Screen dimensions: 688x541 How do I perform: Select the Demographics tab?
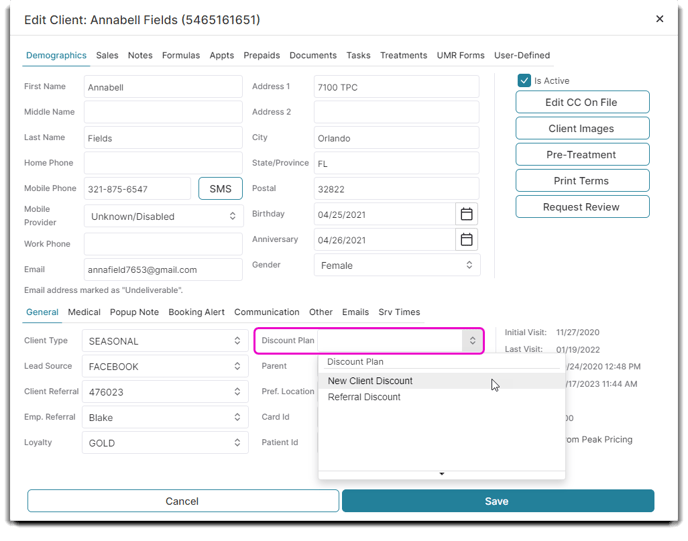(x=56, y=55)
